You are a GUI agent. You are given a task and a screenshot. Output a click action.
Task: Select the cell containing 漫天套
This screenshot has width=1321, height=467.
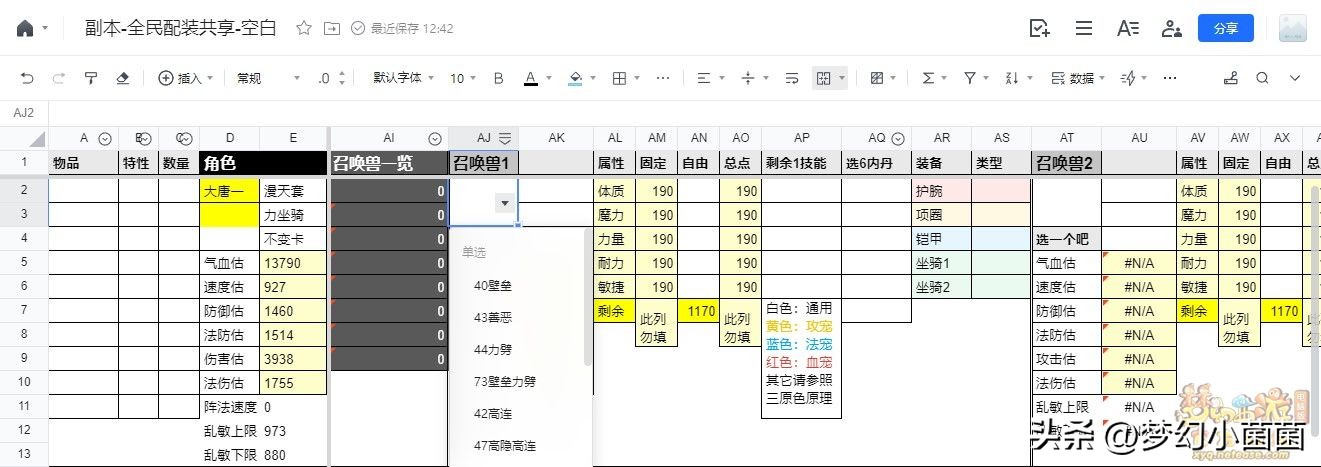(294, 190)
